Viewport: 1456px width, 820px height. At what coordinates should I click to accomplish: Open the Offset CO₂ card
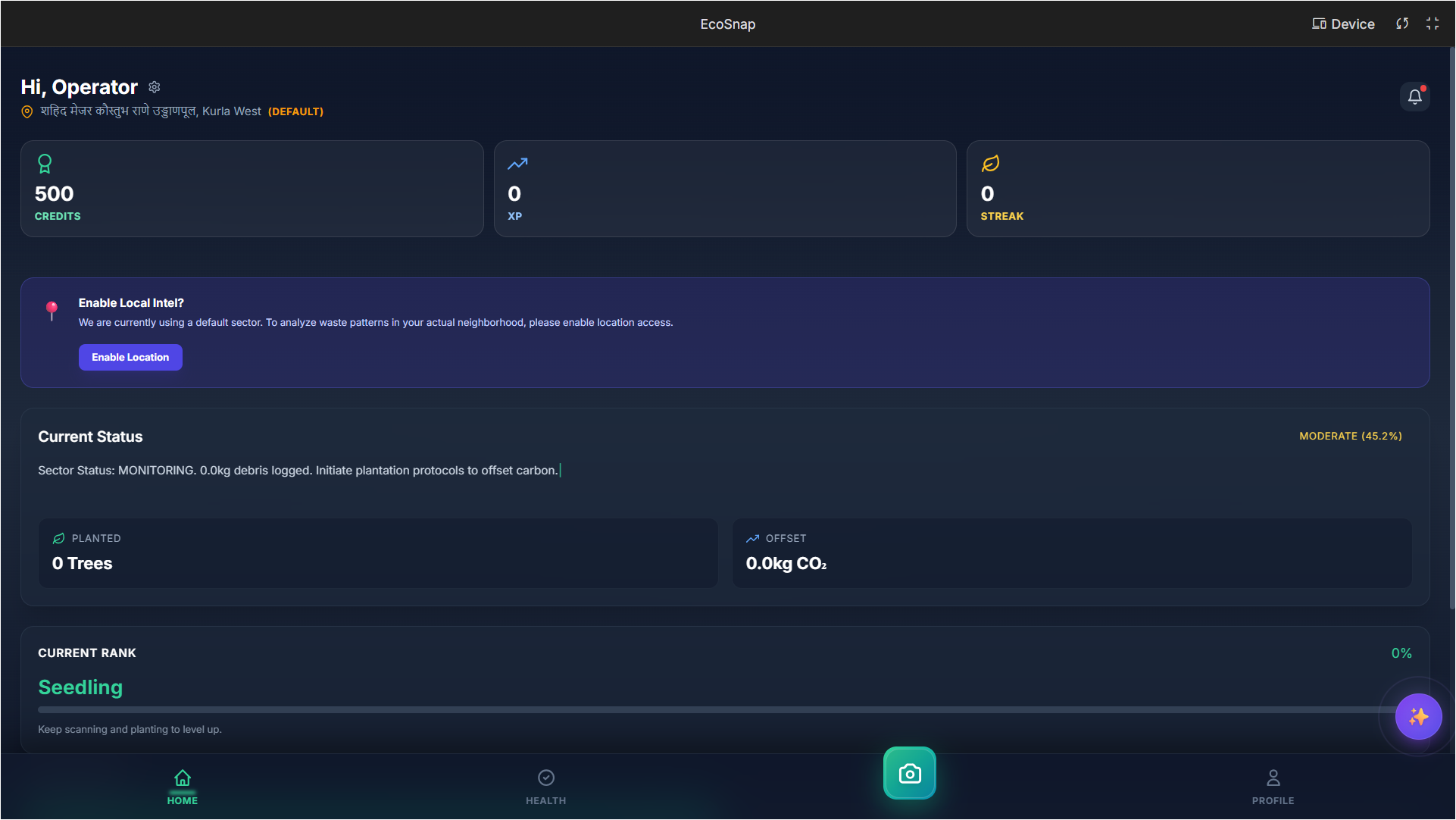[1071, 552]
